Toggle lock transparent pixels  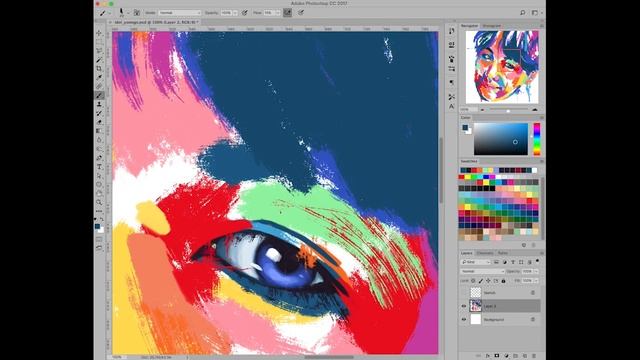pyautogui.click(x=473, y=281)
